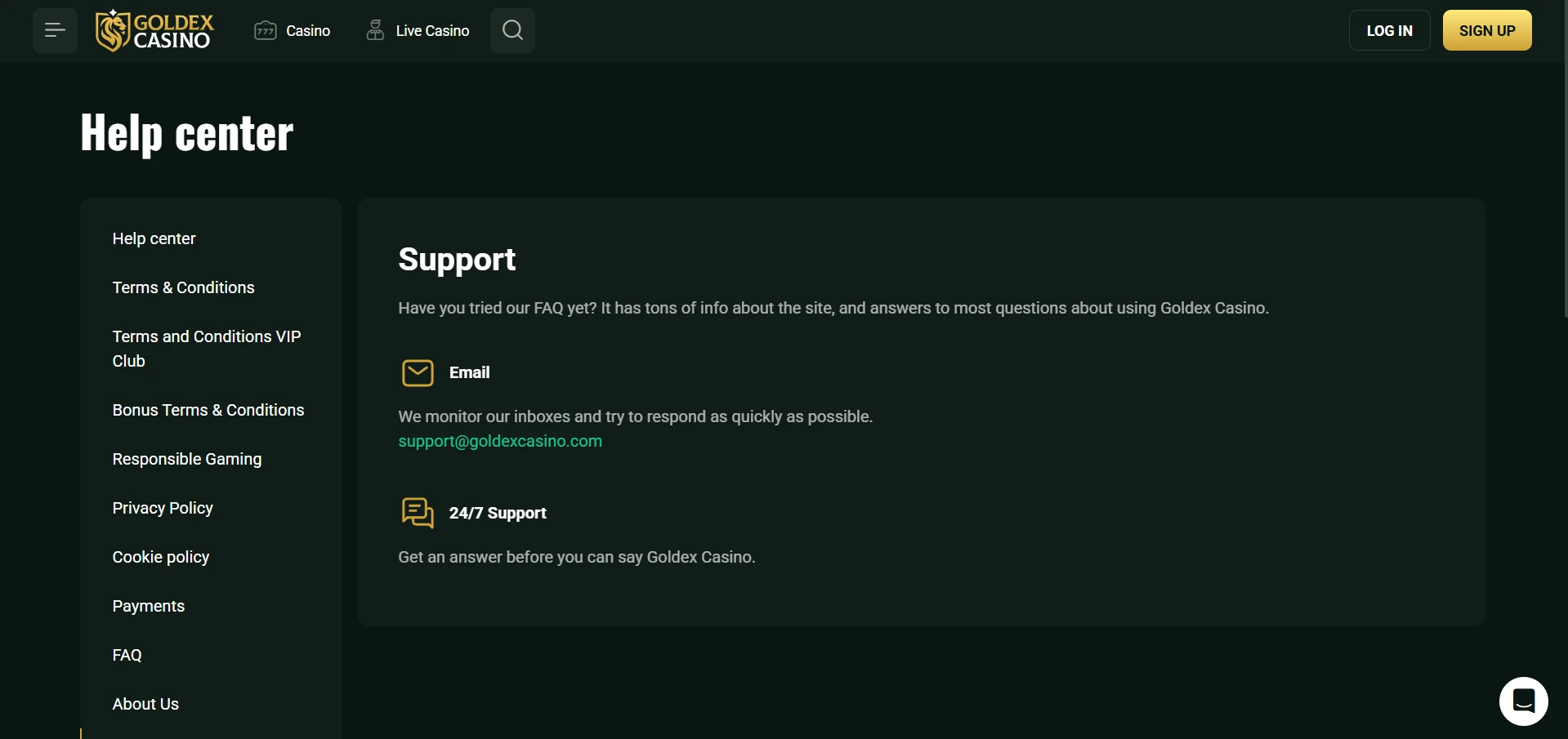Go to Responsible Gaming page

(x=187, y=459)
